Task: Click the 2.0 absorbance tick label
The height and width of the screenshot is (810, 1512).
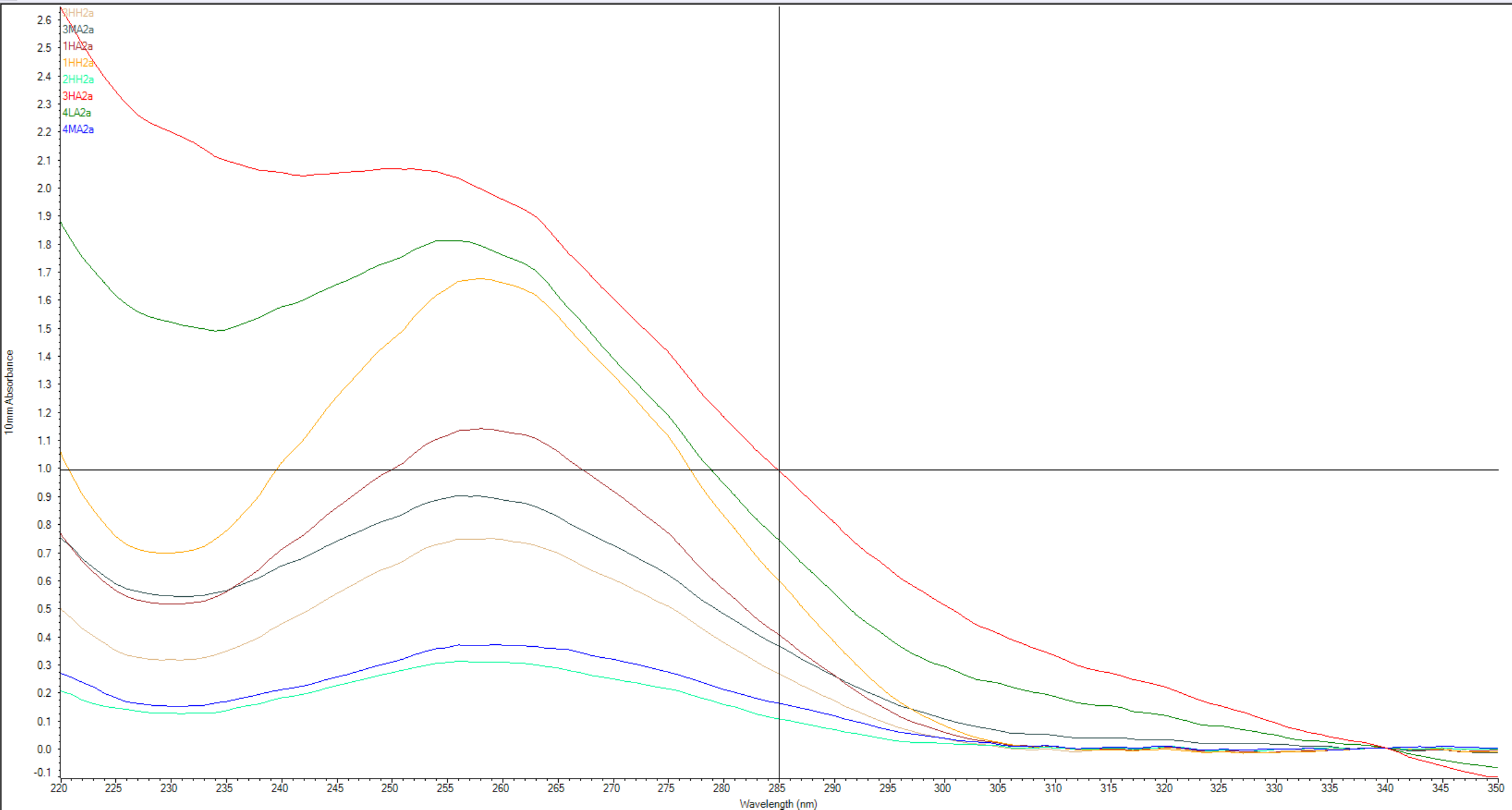Action: pyautogui.click(x=44, y=188)
